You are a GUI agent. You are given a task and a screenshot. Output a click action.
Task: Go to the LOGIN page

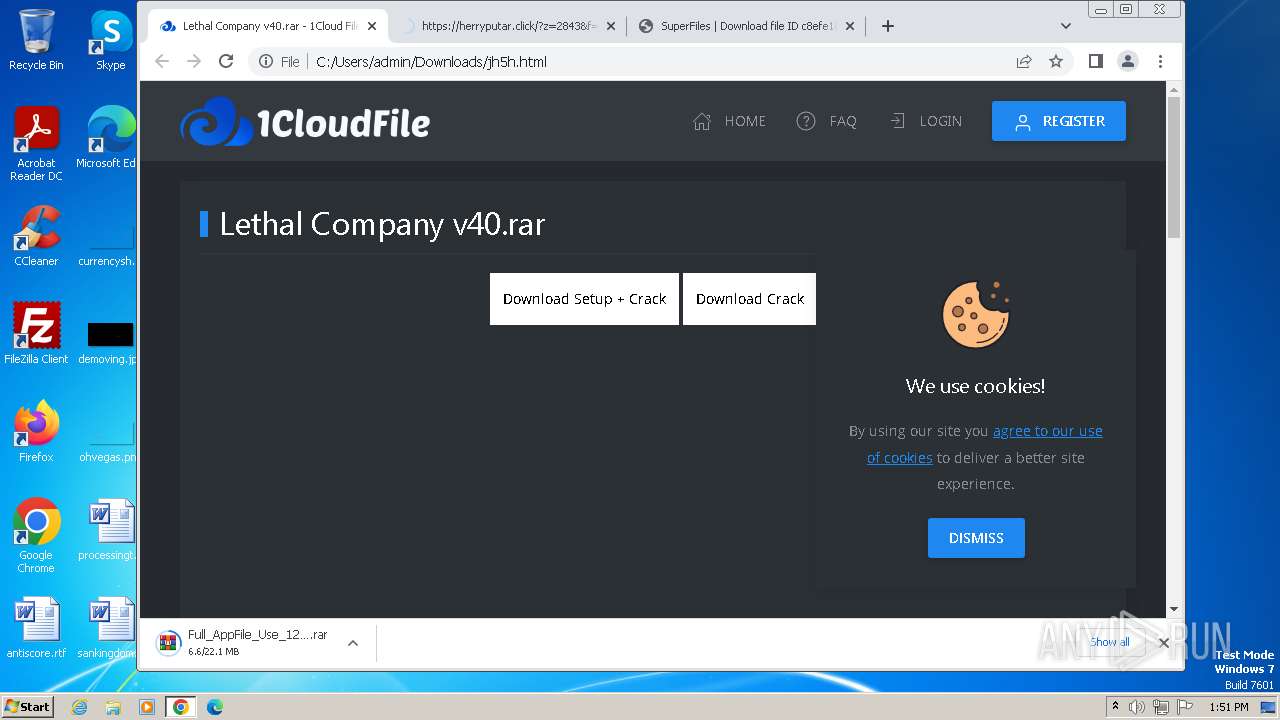click(x=925, y=121)
